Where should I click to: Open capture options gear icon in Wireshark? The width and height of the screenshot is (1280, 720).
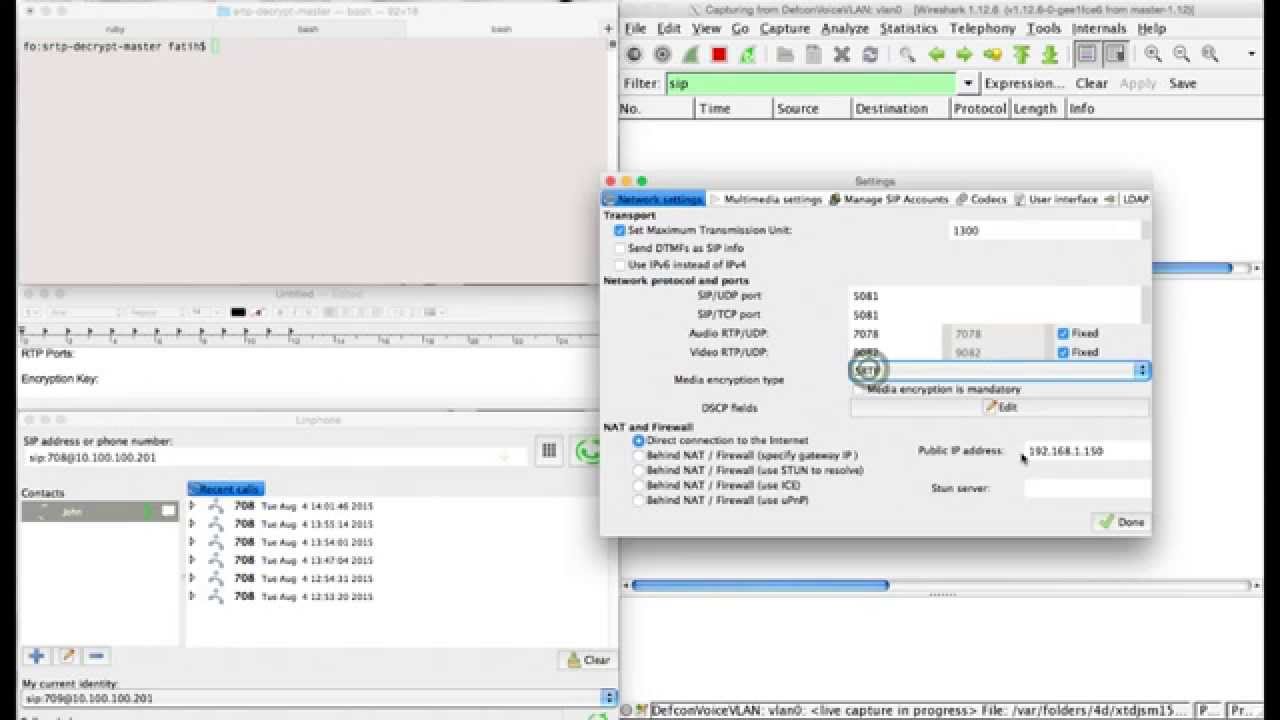coord(662,54)
